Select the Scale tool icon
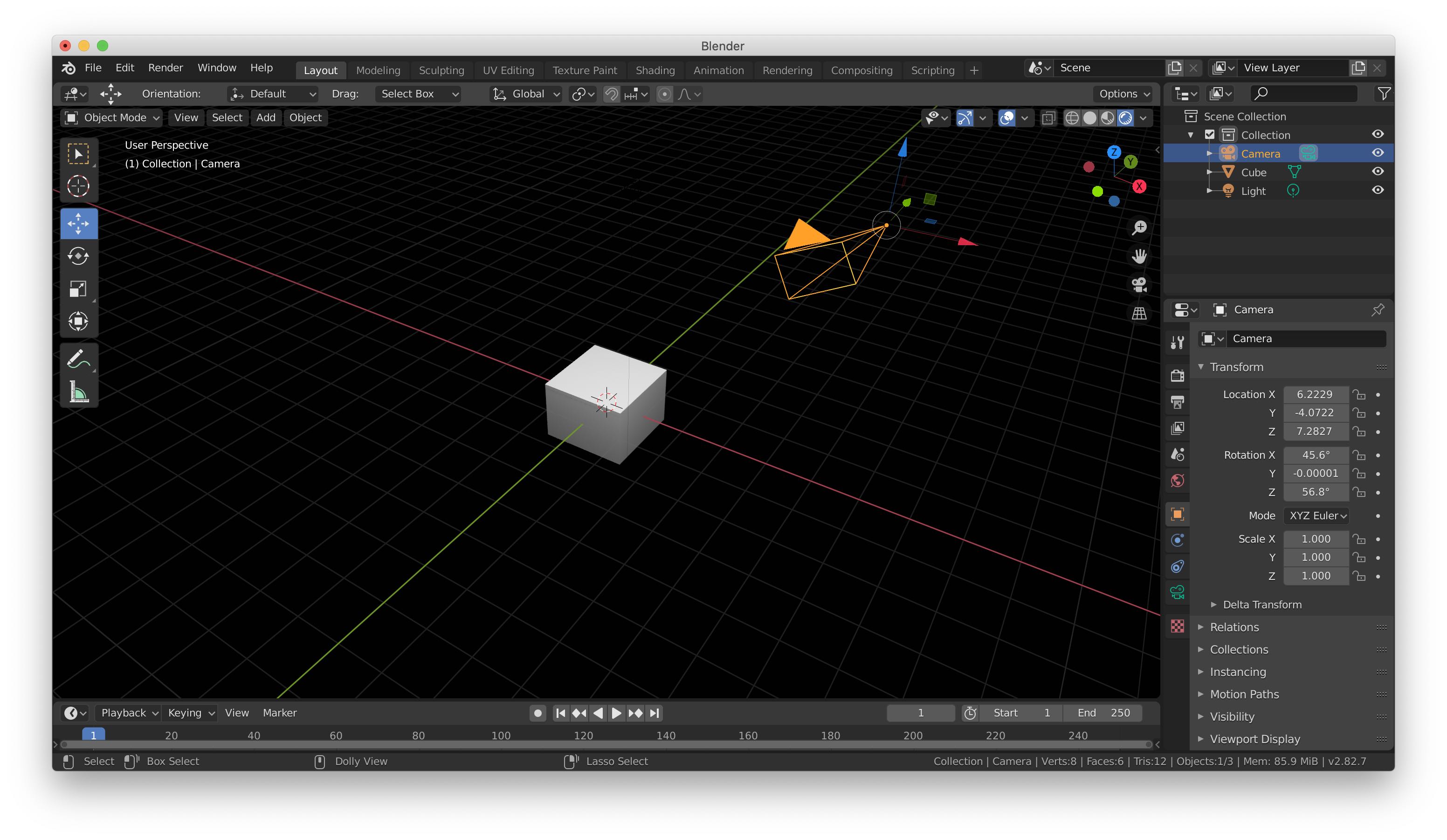This screenshot has width=1447, height=840. [79, 289]
